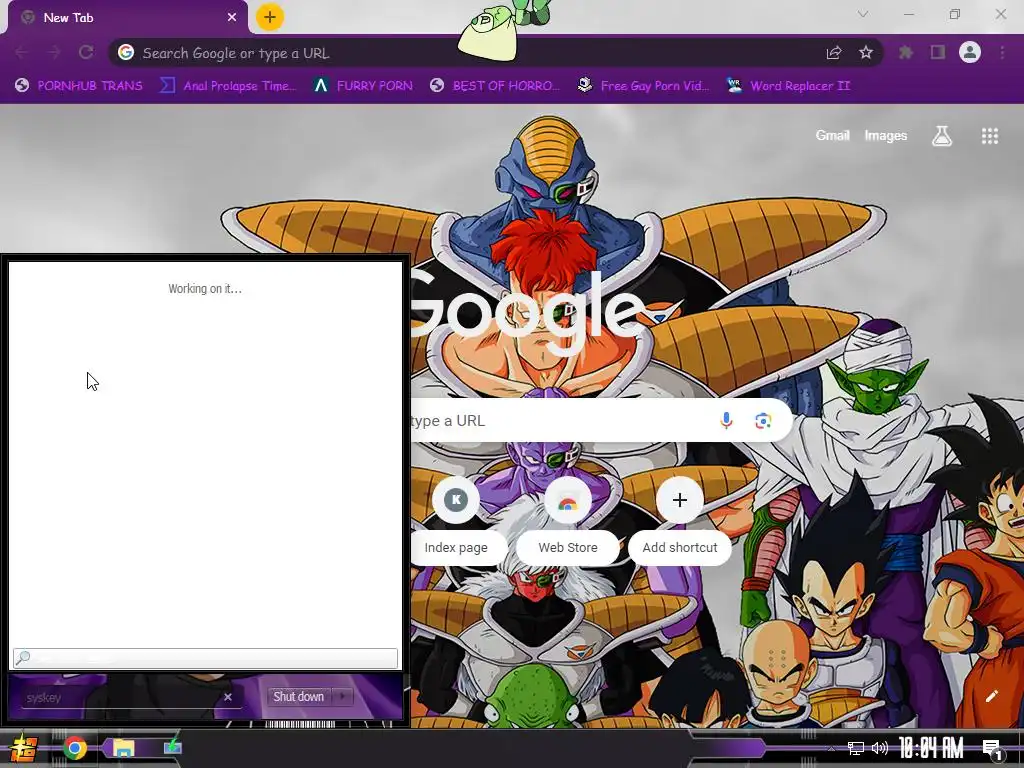Image resolution: width=1024 pixels, height=768 pixels.
Task: Open the Gmail link
Action: coord(832,136)
